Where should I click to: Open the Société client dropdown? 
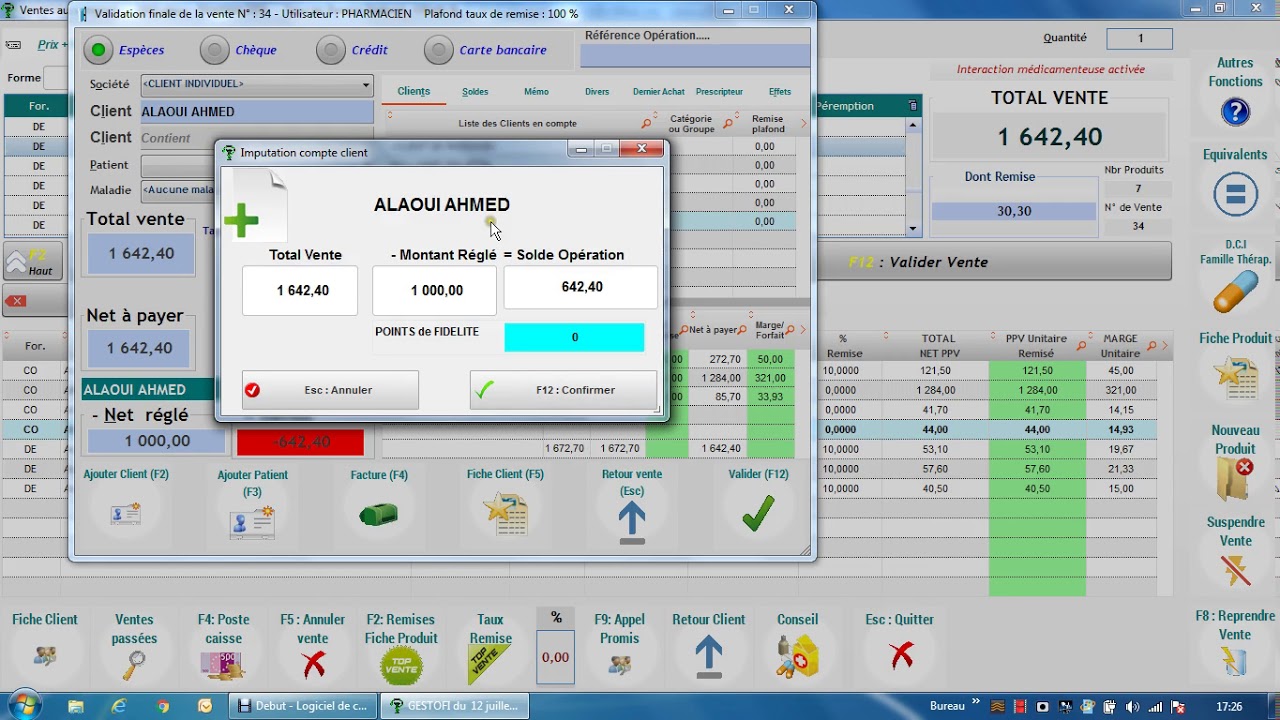pos(256,85)
